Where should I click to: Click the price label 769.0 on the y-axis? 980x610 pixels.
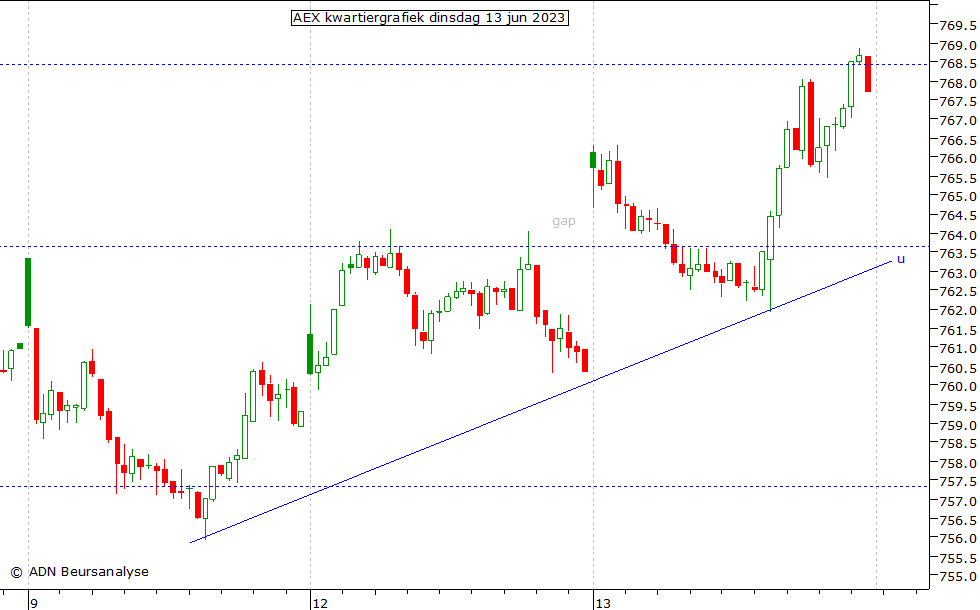click(x=958, y=46)
